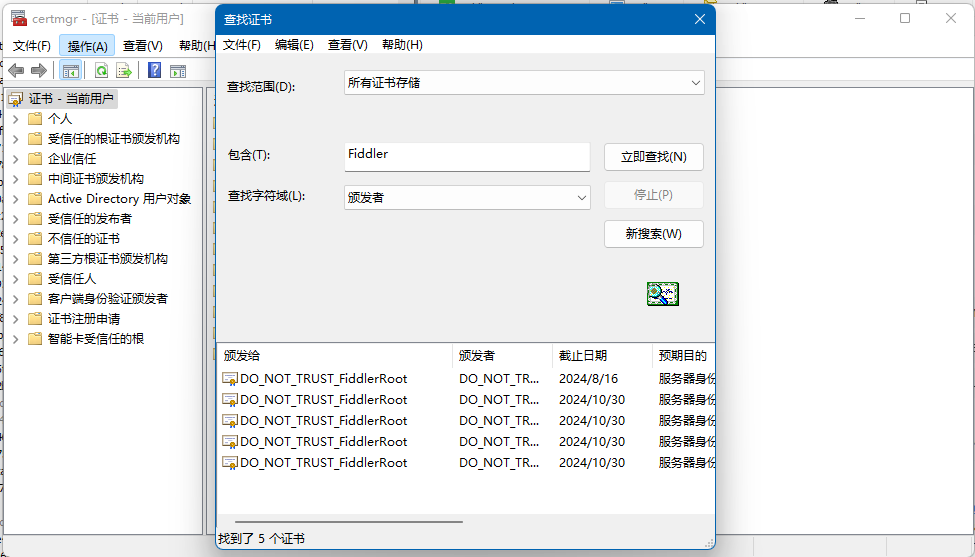
Task: Click the folder icon next to 证书注册申请
Action: tap(35, 319)
